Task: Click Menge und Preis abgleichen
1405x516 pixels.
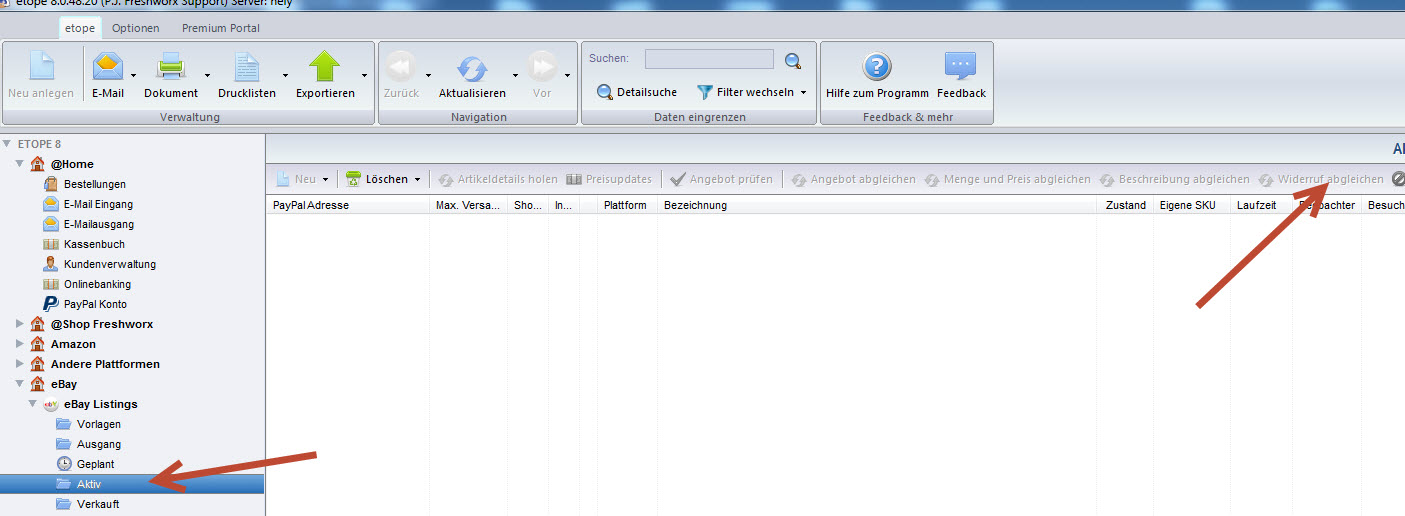Action: pyautogui.click(x=1007, y=179)
